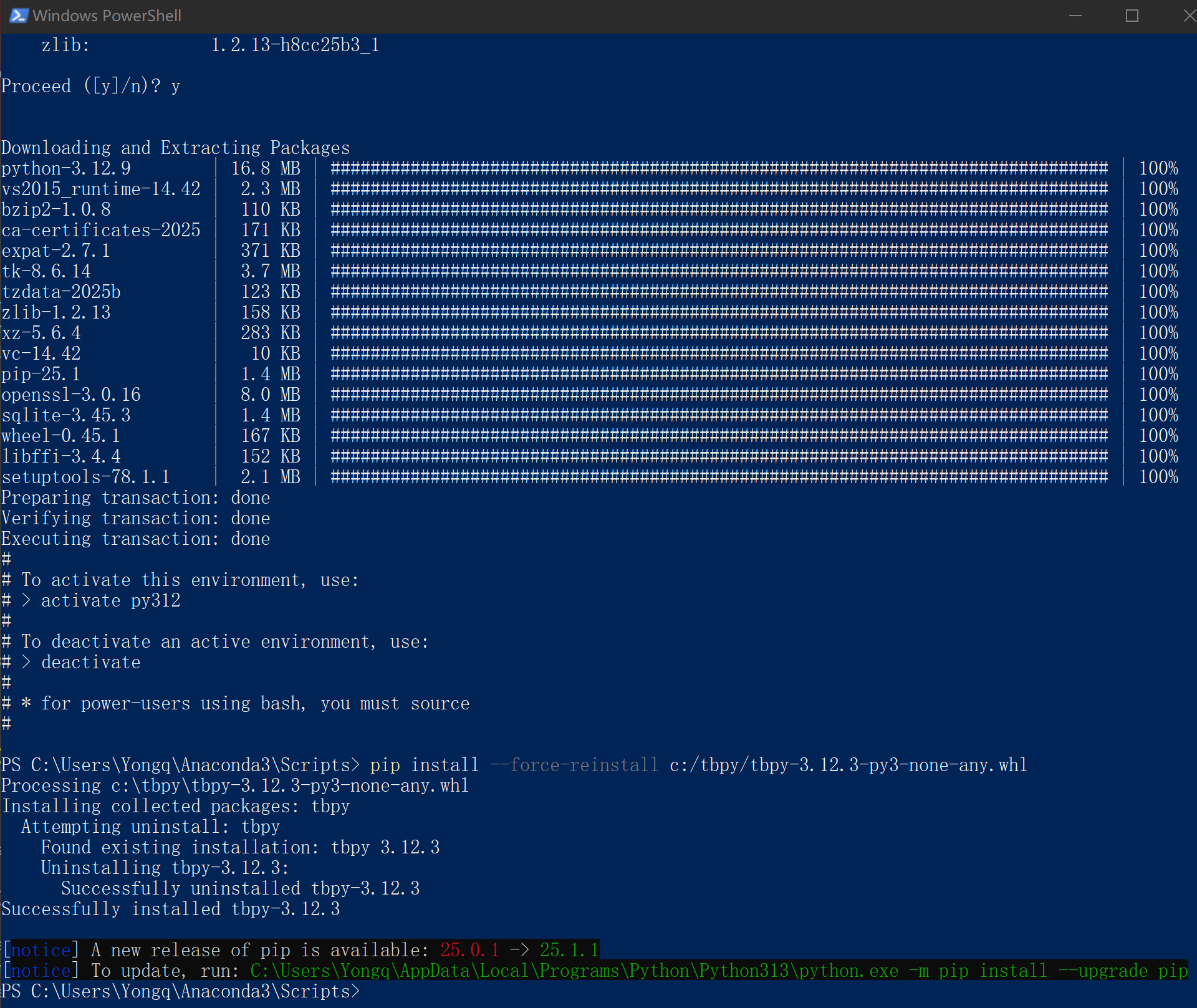This screenshot has width=1197, height=1008.
Task: Click 'Attempting uninstall: tbpy' line
Action: [151, 827]
